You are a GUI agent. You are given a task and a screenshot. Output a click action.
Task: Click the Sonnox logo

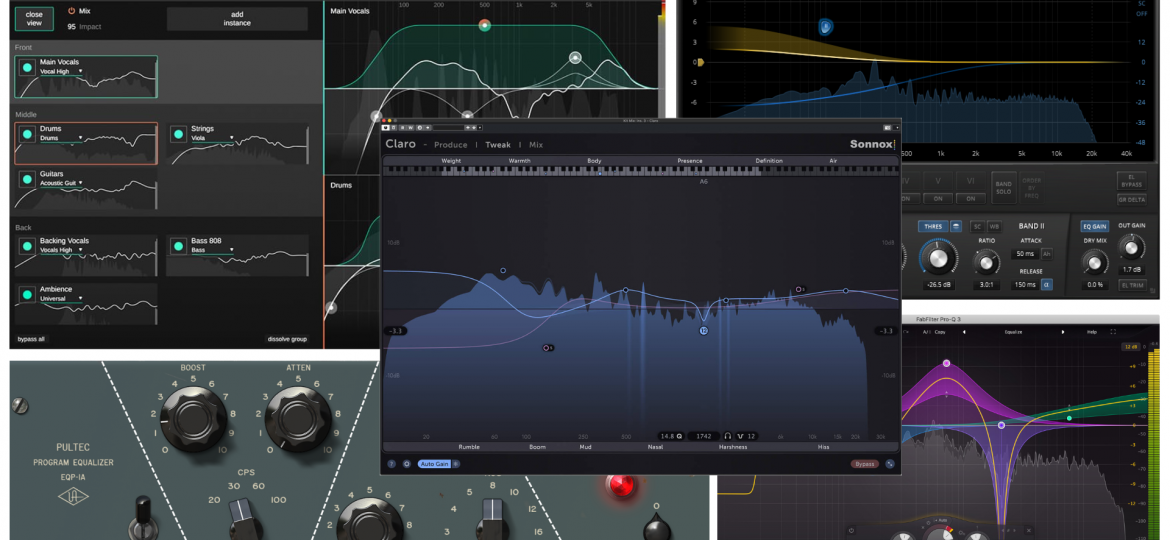(x=872, y=145)
